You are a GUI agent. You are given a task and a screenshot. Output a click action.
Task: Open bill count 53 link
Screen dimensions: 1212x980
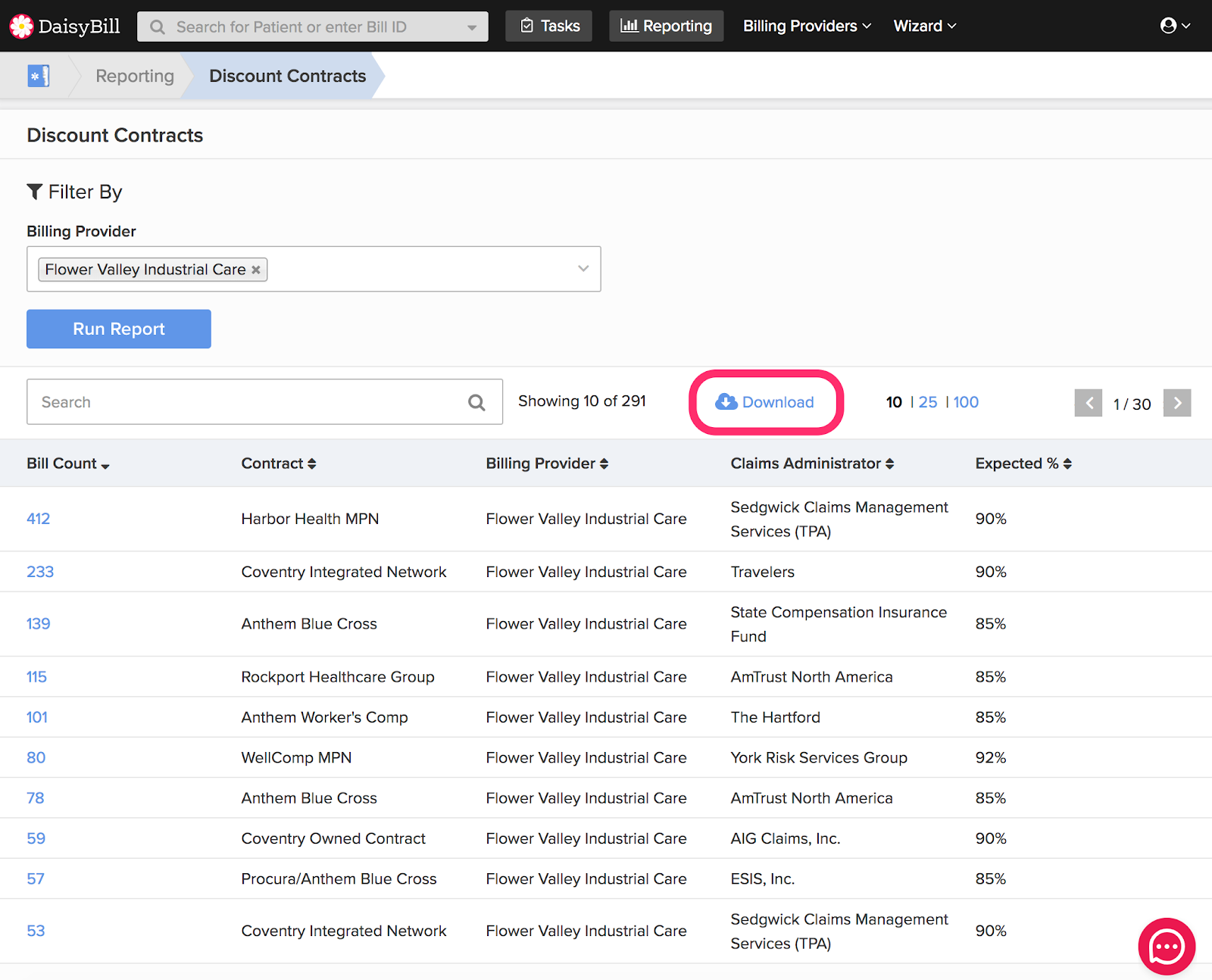coord(36,931)
